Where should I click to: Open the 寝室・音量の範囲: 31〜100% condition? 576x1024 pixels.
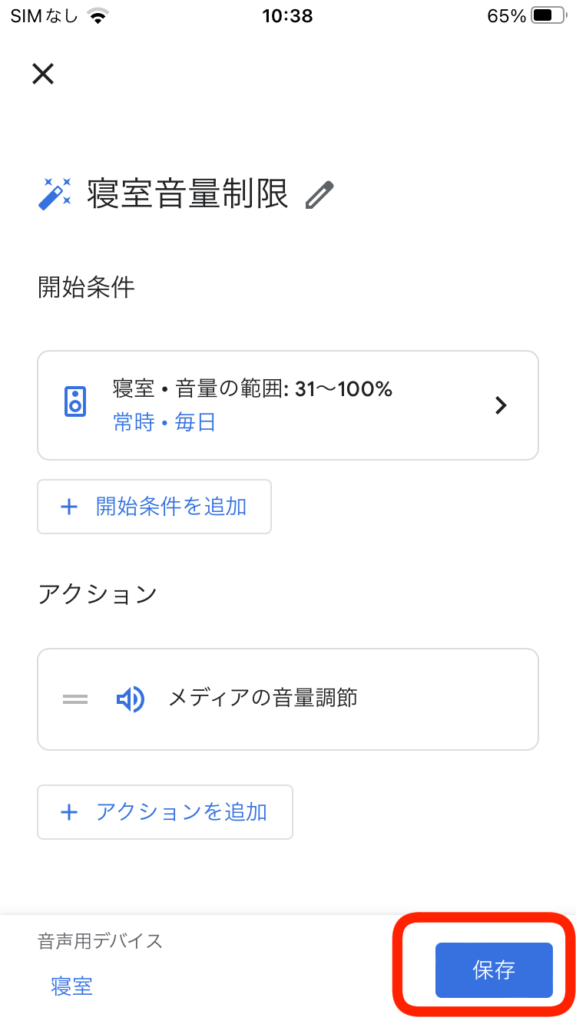288,406
